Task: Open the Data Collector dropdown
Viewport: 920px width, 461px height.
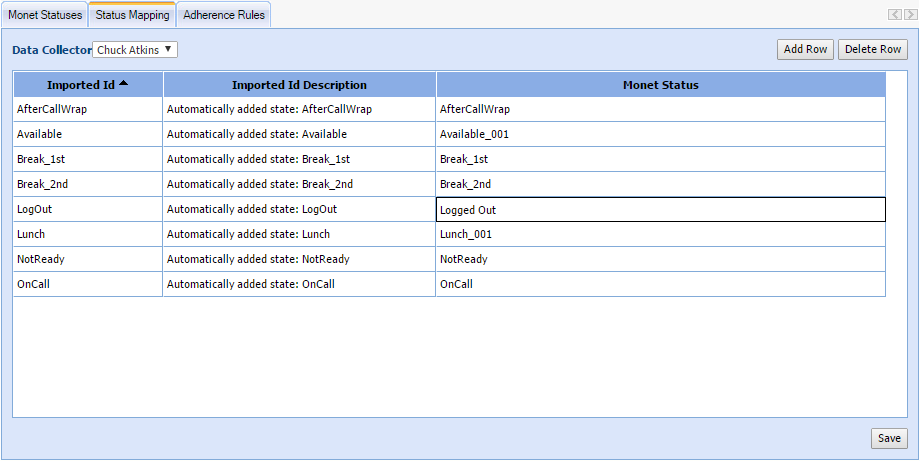Action: click(135, 50)
